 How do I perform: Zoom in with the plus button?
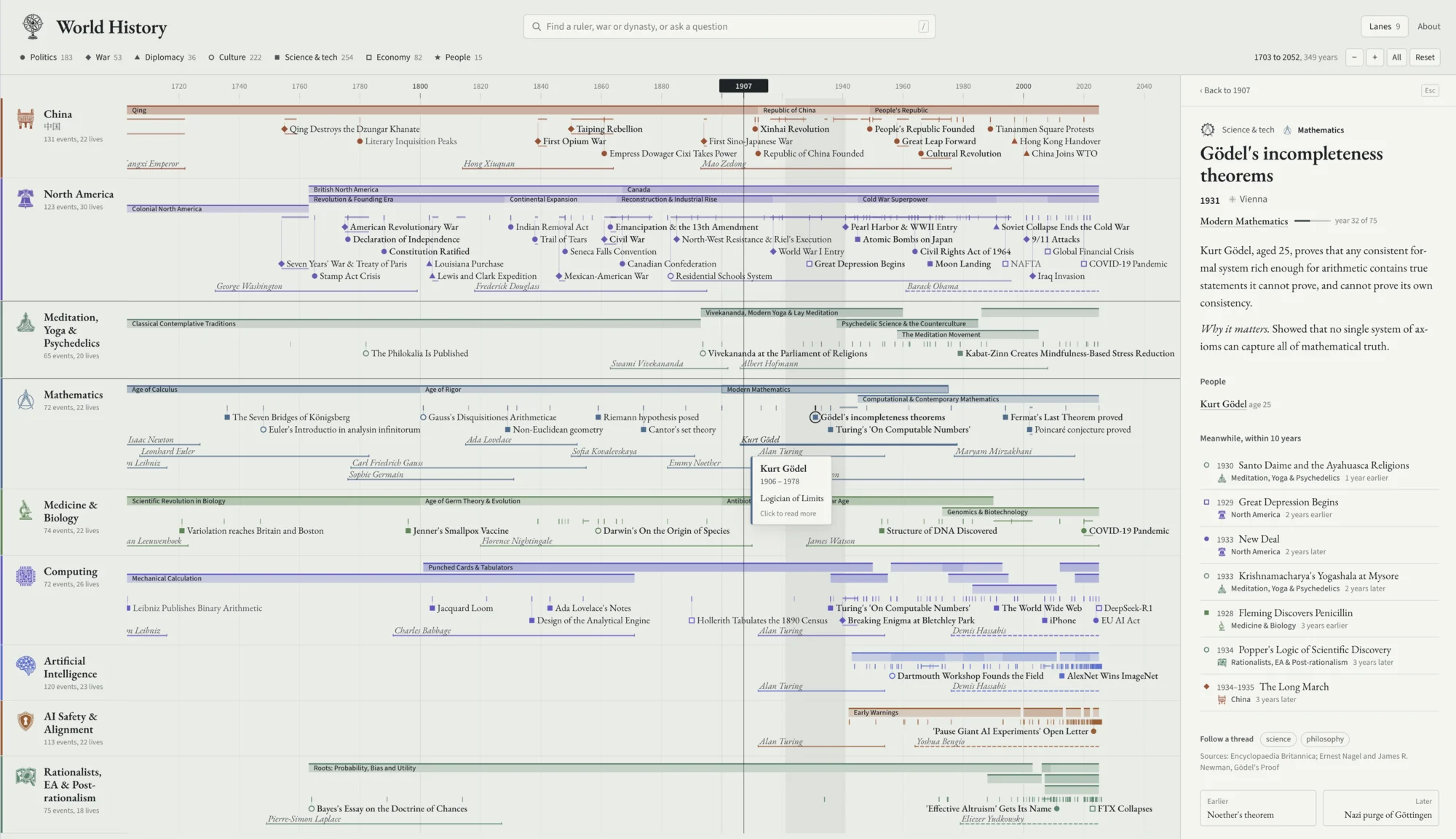[1374, 58]
